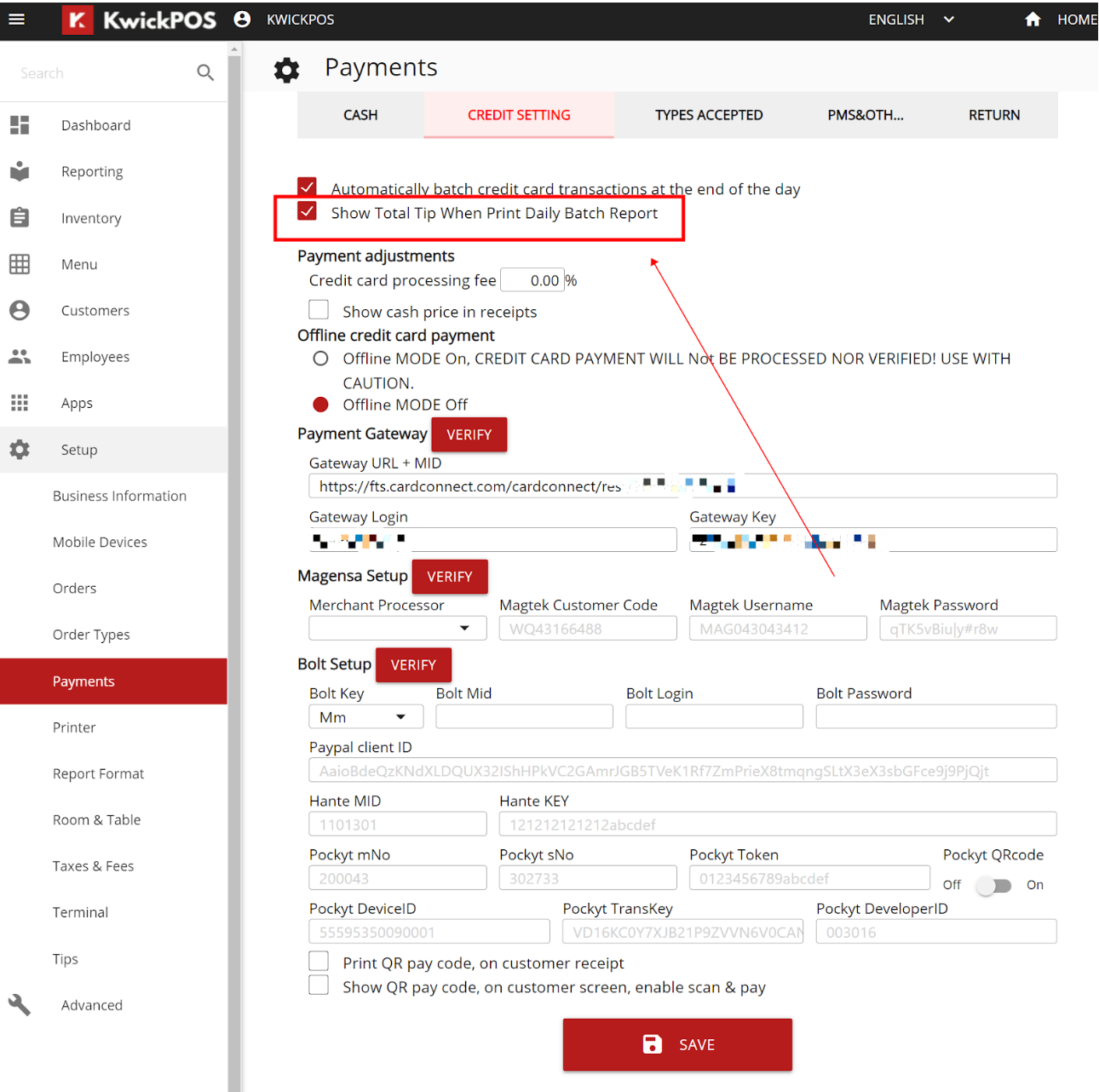Switch to the PMS&OTH... tab
Image resolution: width=1099 pixels, height=1092 pixels.
866,115
